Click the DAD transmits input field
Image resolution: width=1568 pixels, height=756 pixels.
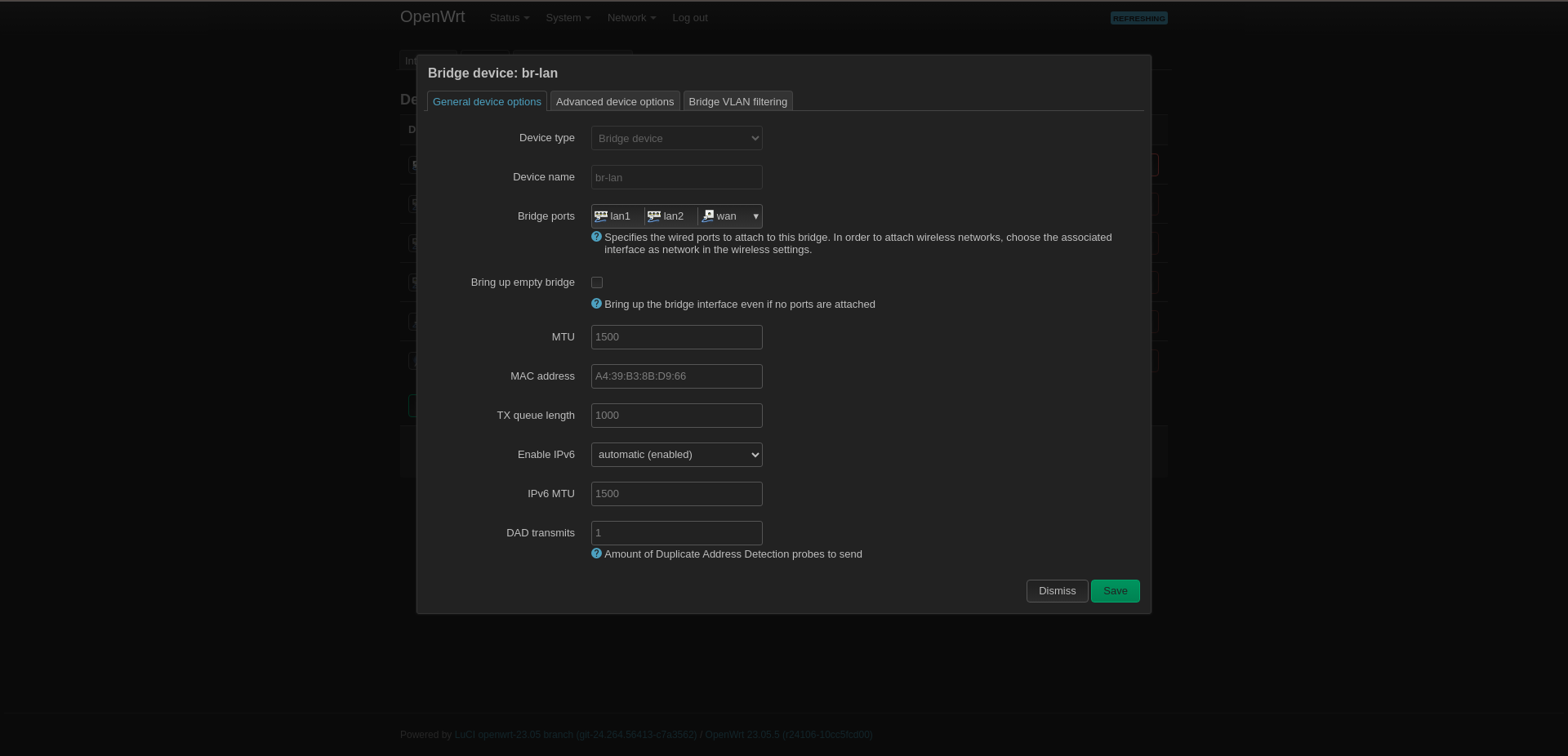point(677,533)
